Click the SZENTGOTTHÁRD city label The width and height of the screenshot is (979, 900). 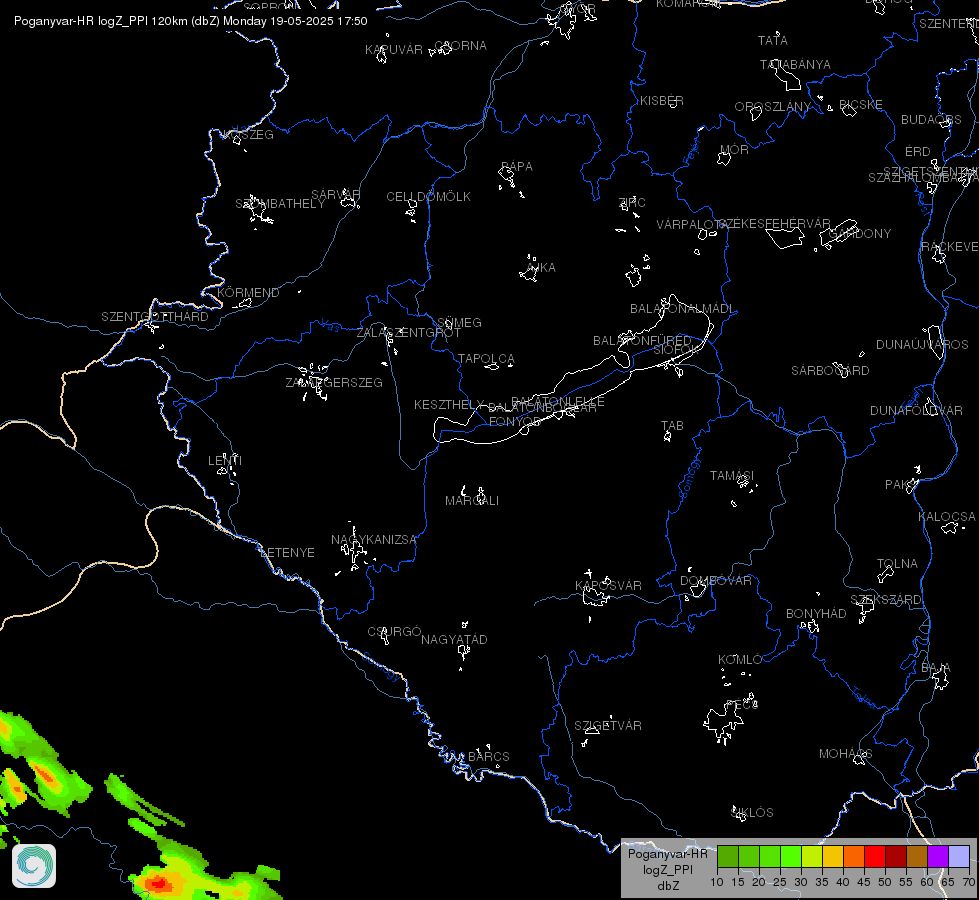pos(155,317)
